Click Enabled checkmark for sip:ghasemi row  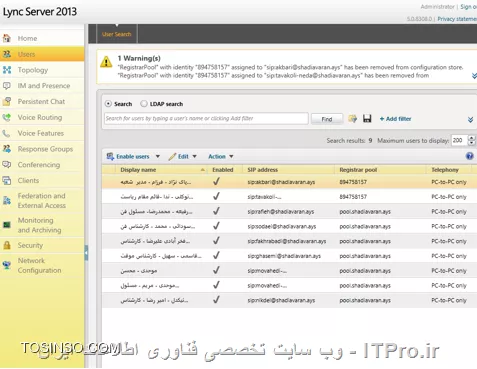(x=216, y=255)
